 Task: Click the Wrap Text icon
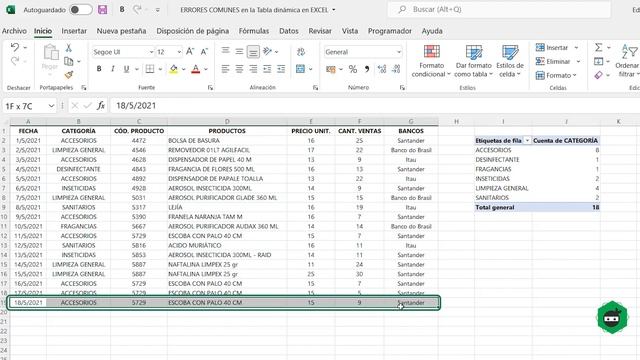pos(301,51)
